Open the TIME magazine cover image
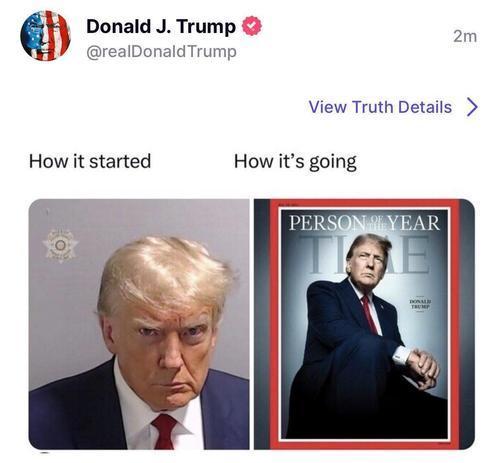The image size is (498, 463). (364, 324)
